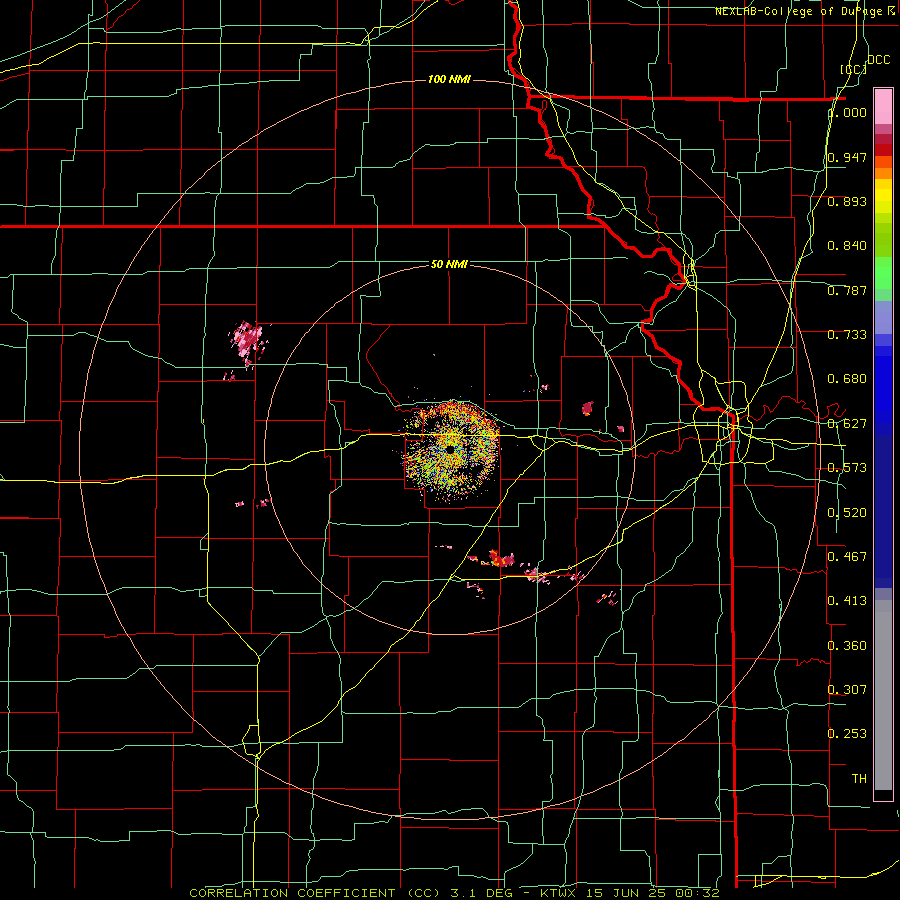Select the 0.787 value on the color scale

click(847, 290)
